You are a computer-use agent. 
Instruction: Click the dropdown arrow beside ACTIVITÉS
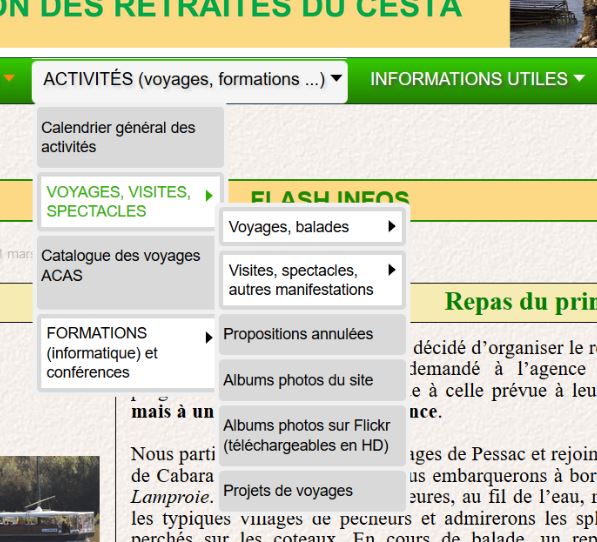(336, 78)
